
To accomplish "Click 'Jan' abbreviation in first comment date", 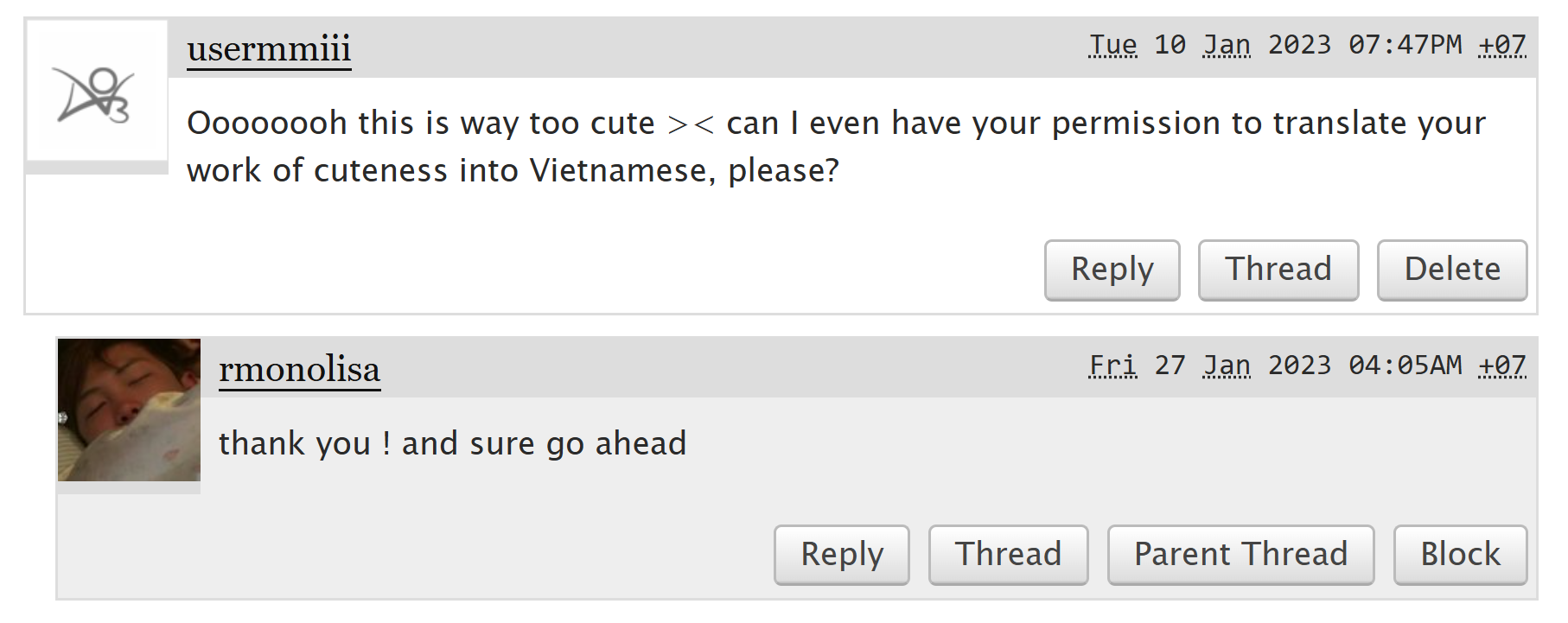I will click(x=1227, y=45).
